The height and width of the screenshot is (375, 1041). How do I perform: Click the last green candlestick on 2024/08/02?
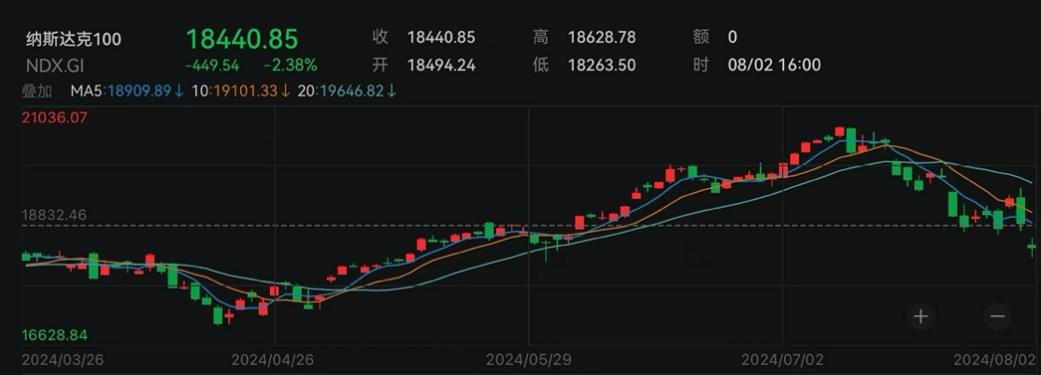click(1032, 247)
